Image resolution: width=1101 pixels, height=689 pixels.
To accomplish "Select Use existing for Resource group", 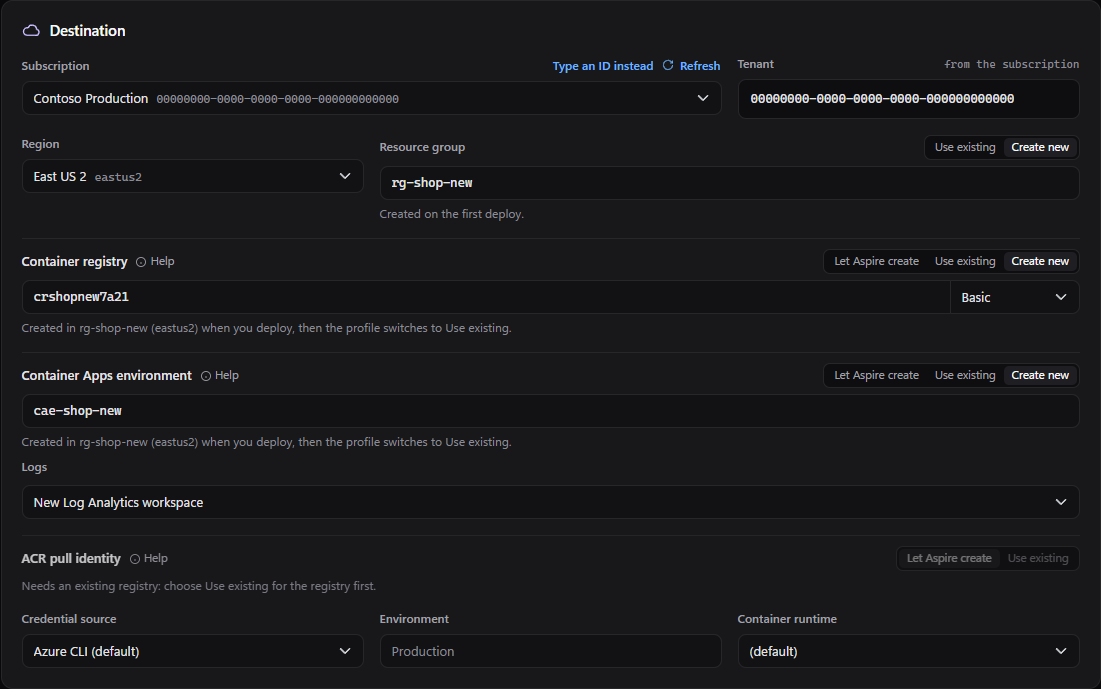I will point(965,147).
